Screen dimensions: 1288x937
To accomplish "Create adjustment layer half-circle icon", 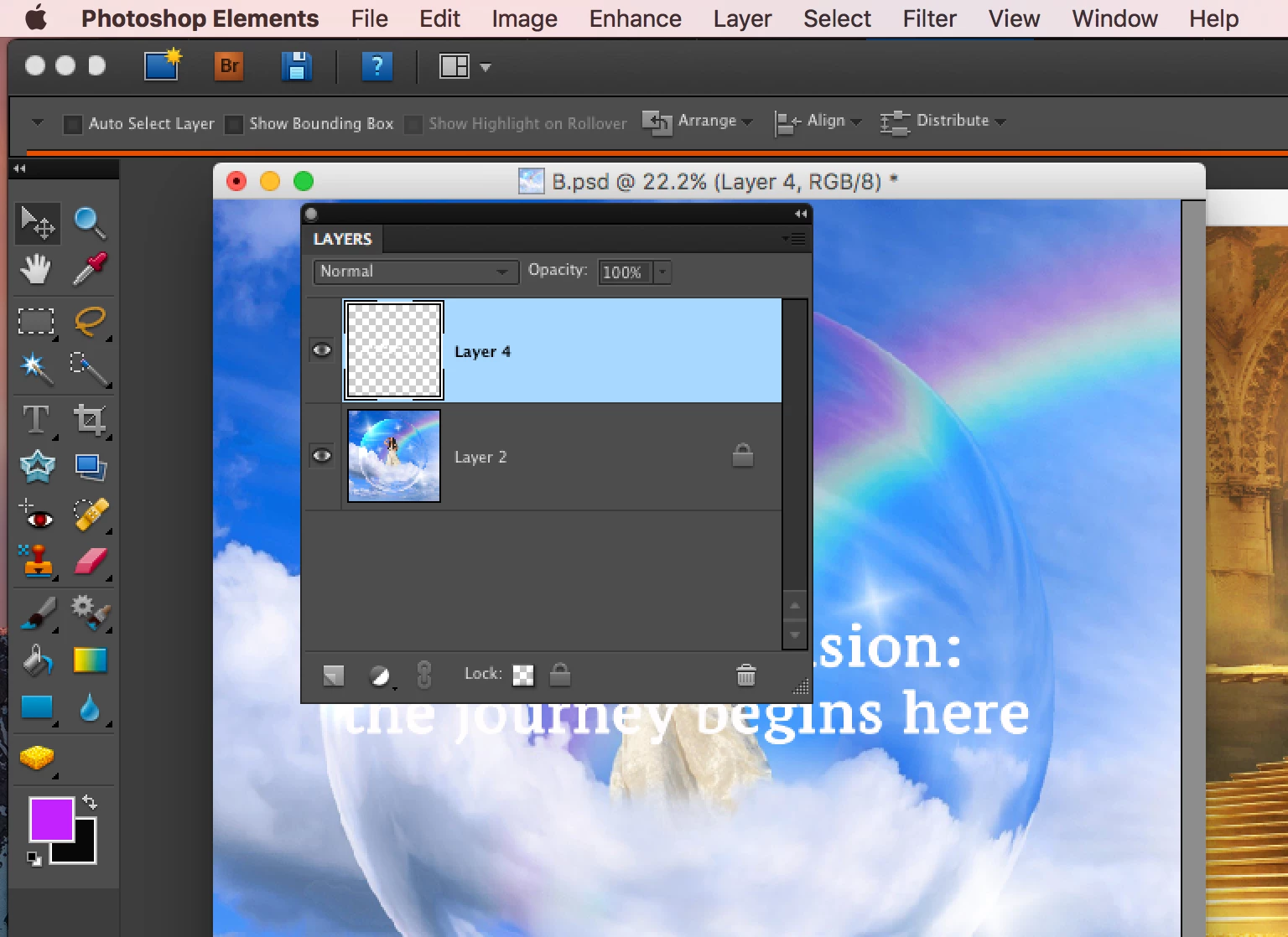I will coord(380,676).
